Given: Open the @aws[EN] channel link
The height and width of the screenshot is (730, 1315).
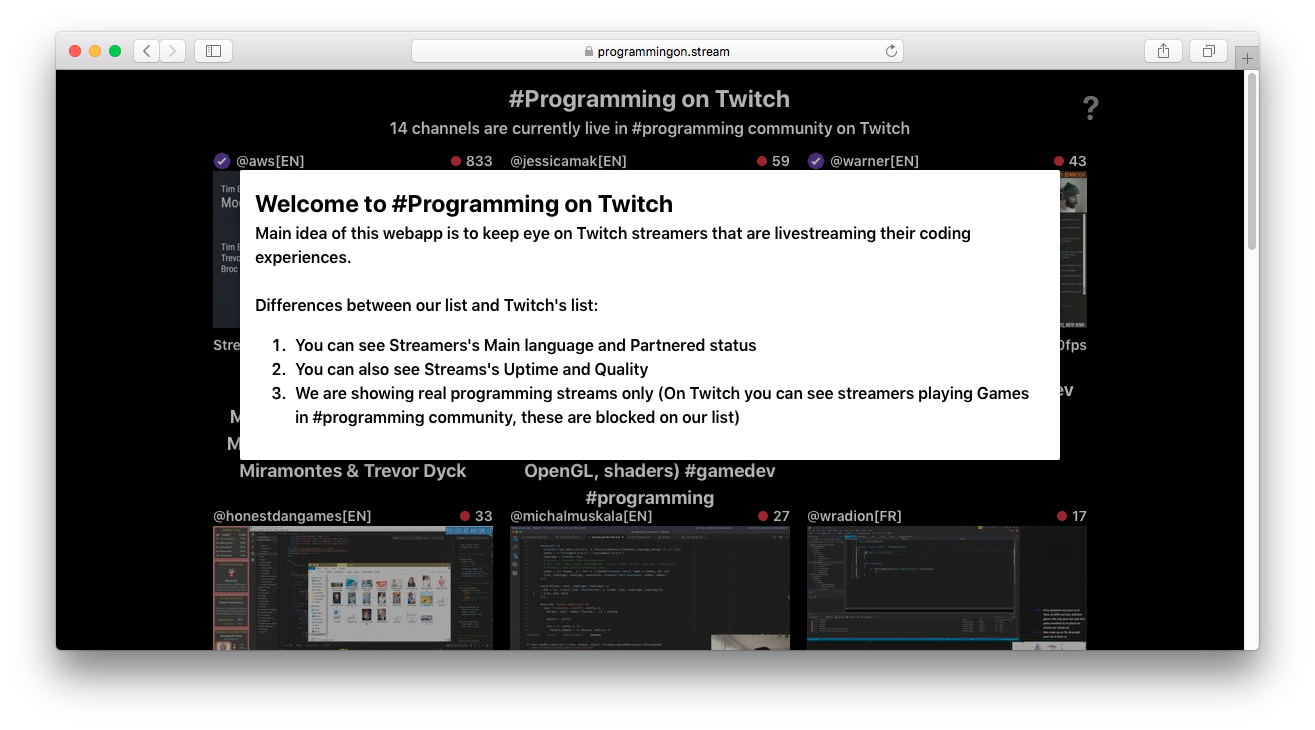Looking at the screenshot, I should 268,160.
